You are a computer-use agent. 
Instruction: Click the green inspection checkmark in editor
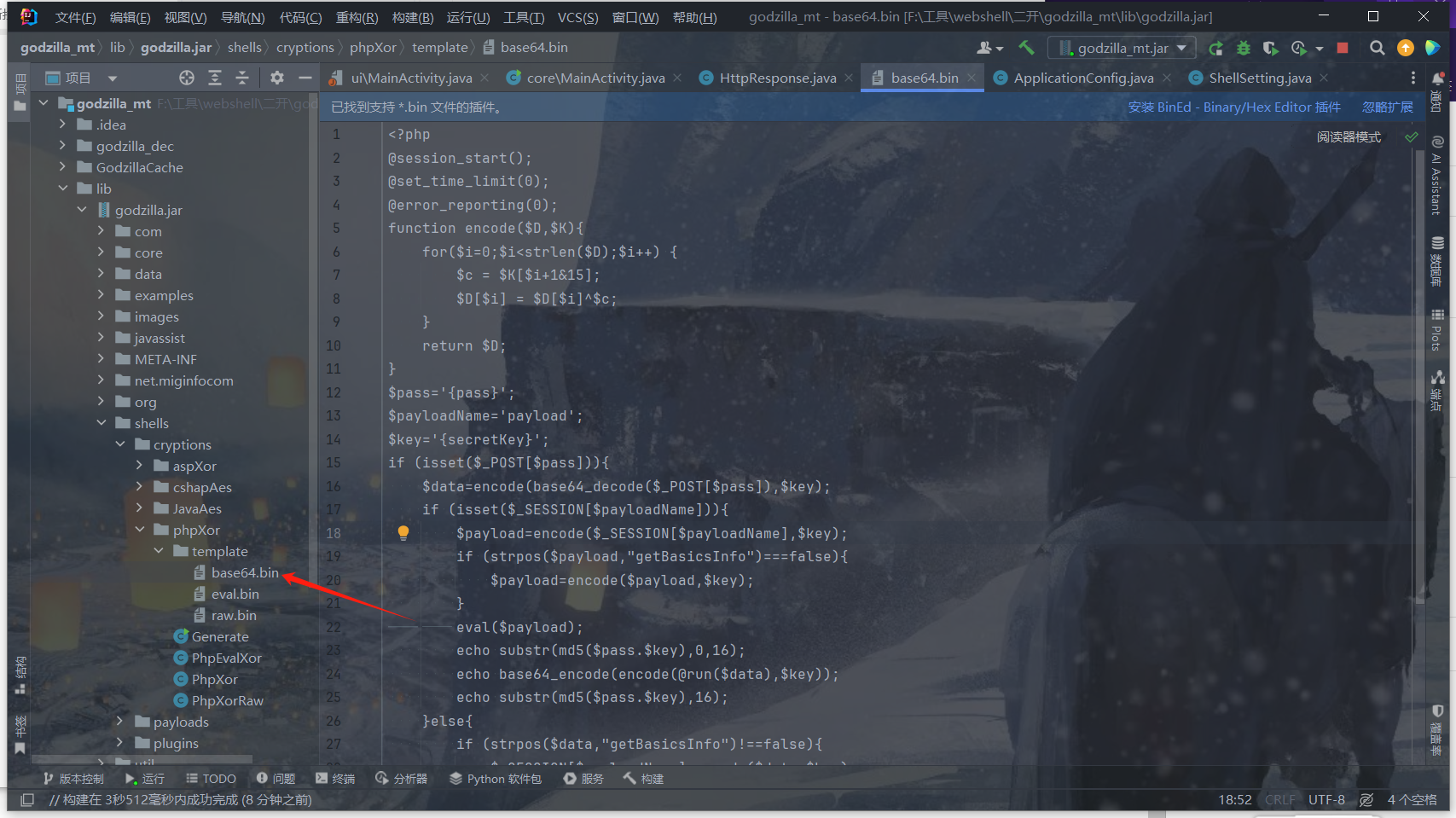pos(1412,136)
